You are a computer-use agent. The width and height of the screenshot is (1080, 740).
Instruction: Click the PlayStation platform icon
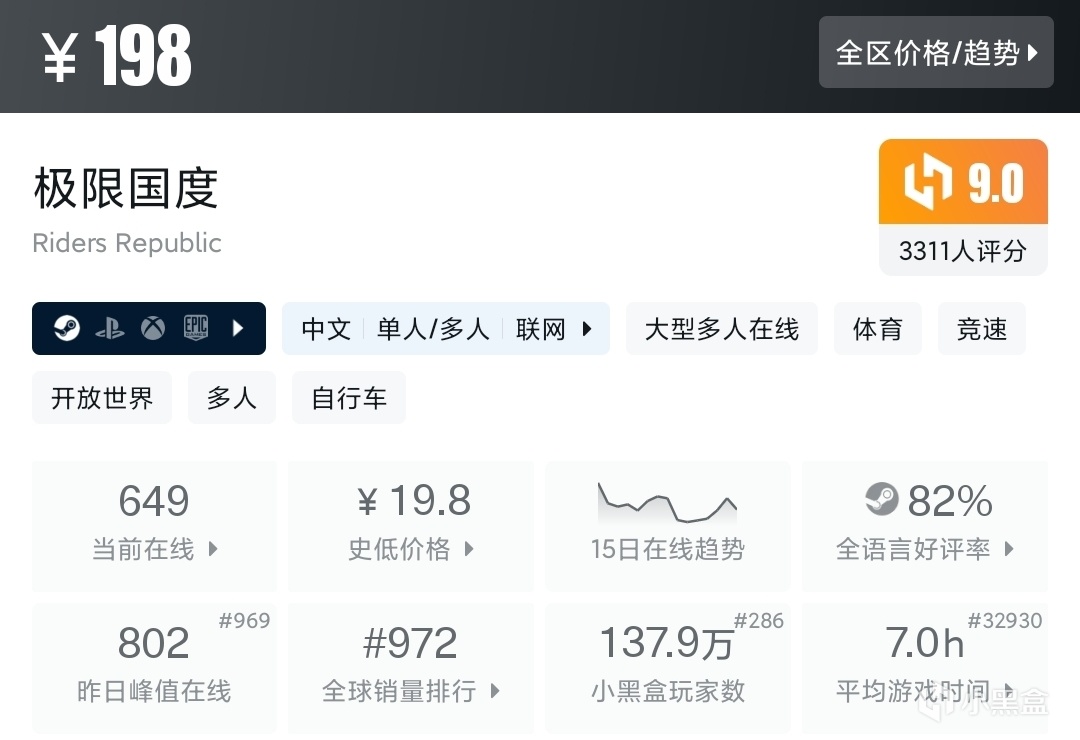(x=110, y=328)
